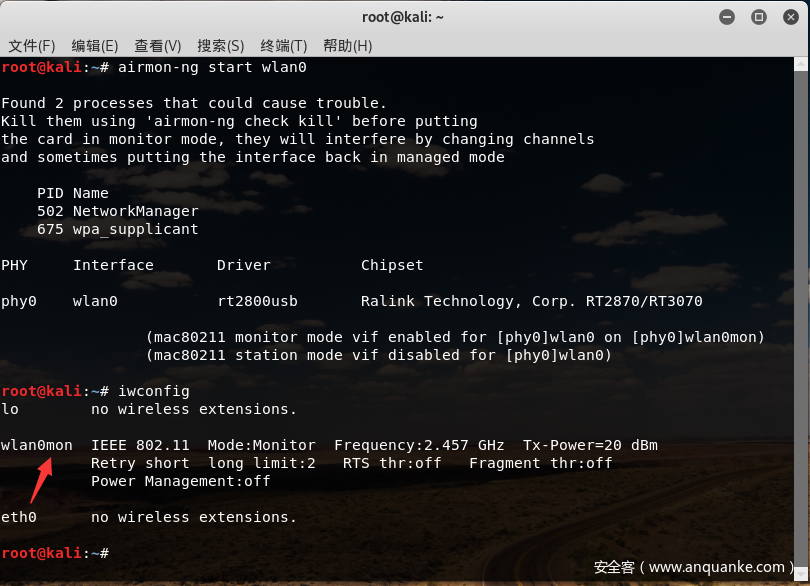
Task: Click 'Frequency:2.457 GHz' text
Action: [419, 445]
